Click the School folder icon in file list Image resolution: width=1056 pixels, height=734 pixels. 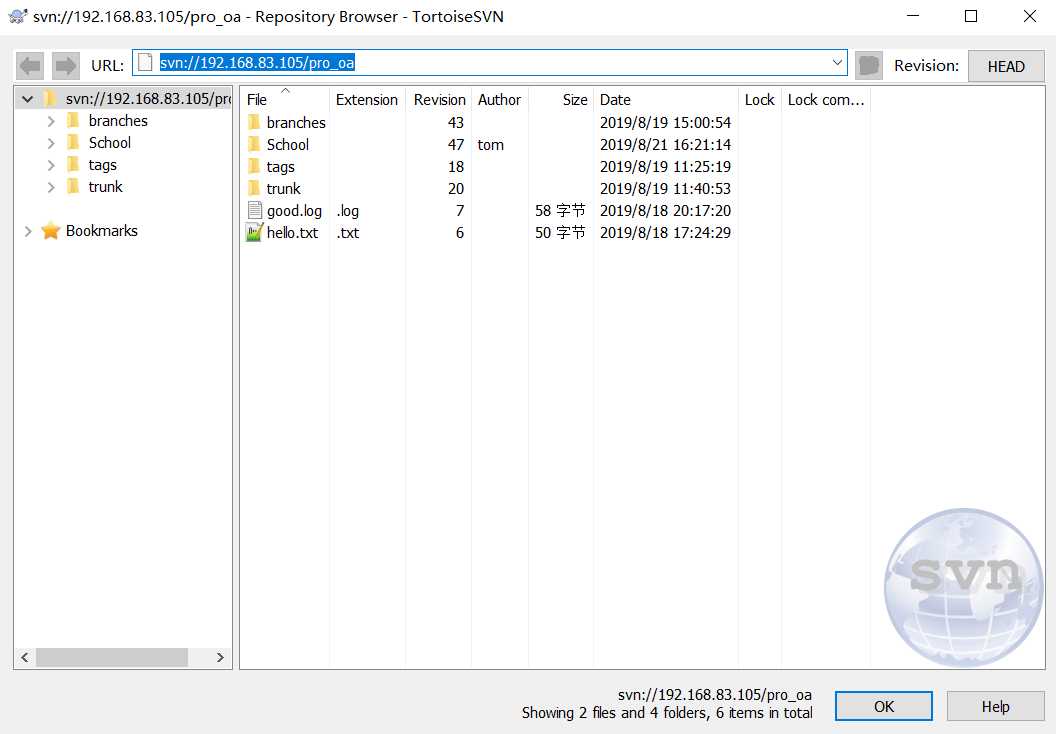click(x=254, y=144)
